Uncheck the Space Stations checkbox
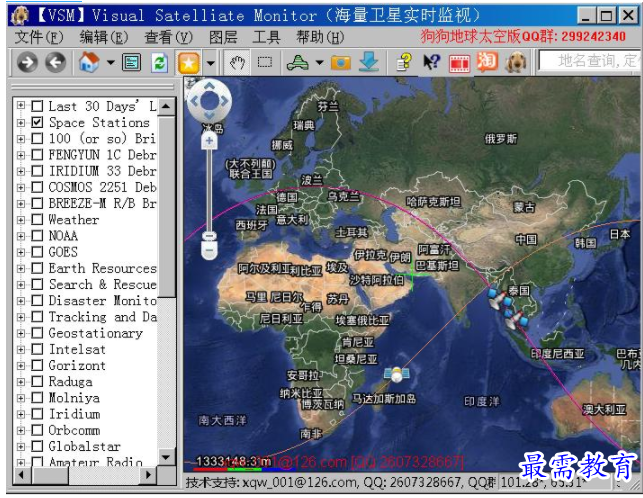Screen dimensions: 643x498 tap(37, 122)
